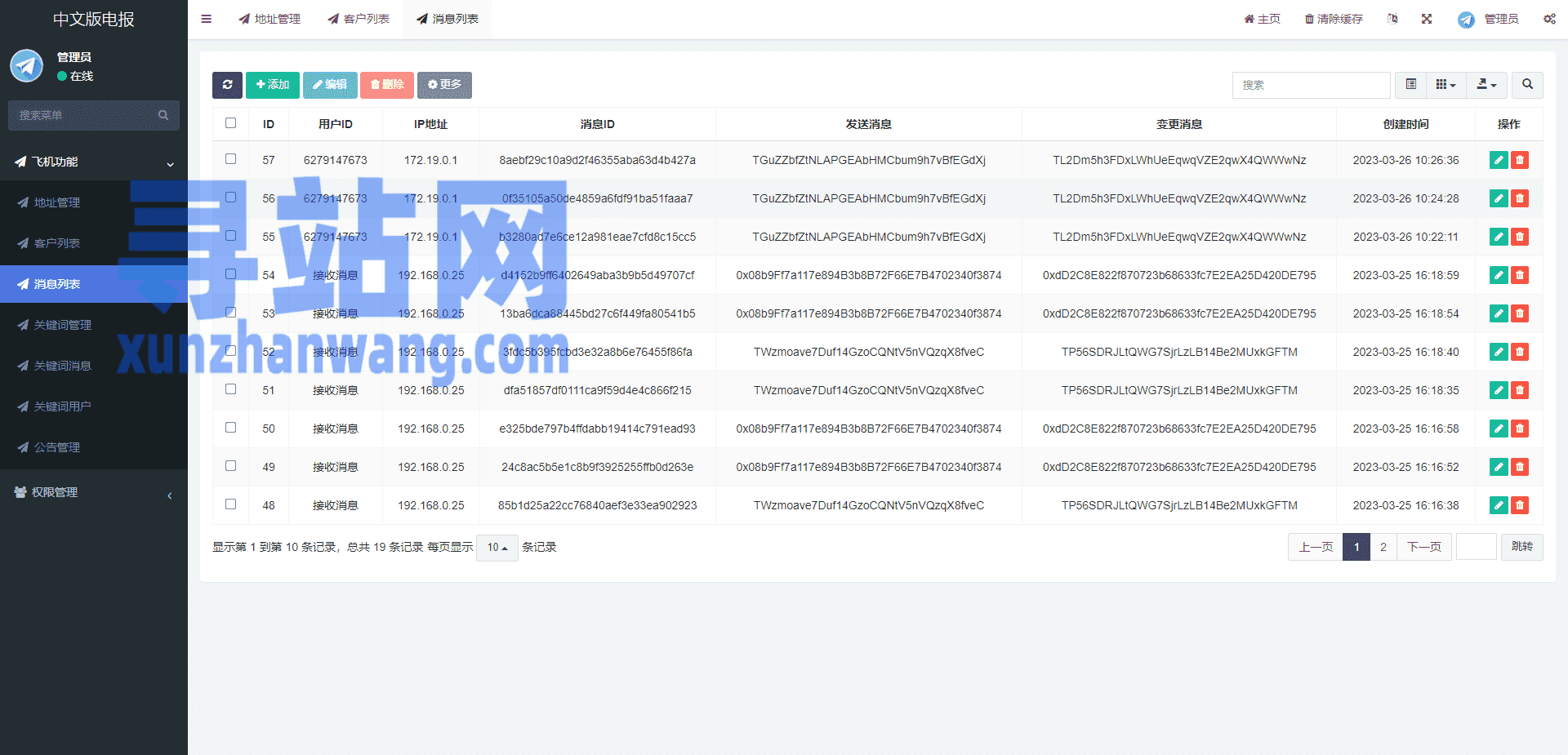This screenshot has height=755, width=1568.
Task: Click the green 添加 button
Action: pos(272,85)
